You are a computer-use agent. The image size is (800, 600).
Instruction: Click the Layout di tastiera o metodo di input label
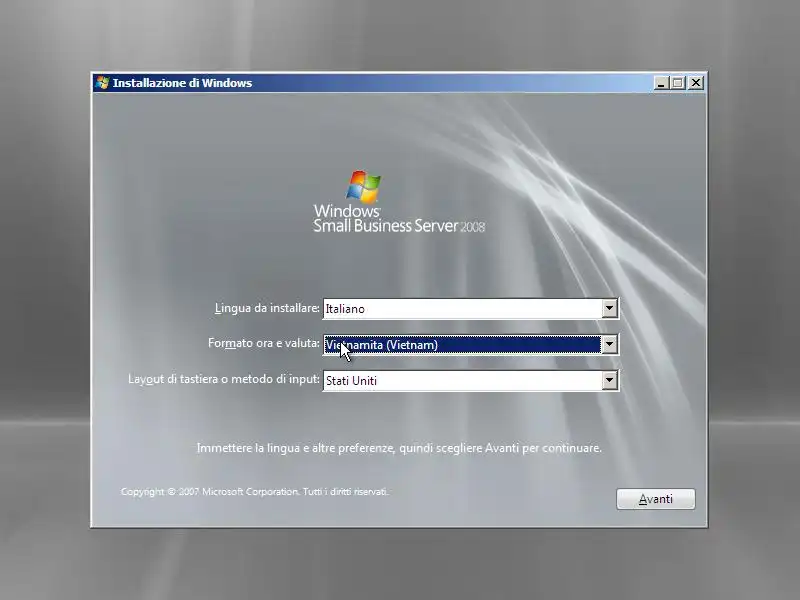224,379
